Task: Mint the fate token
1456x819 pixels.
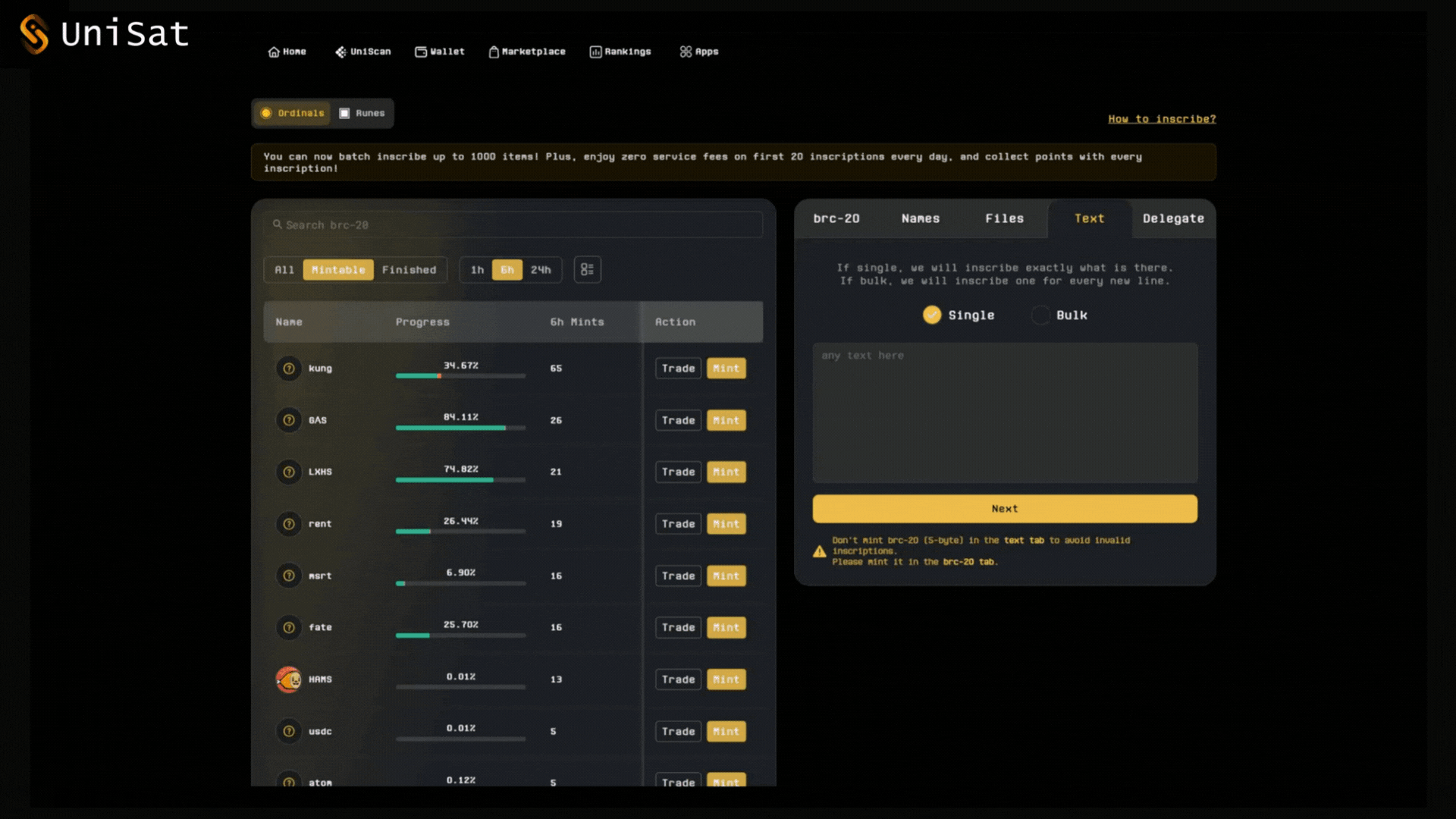Action: (726, 627)
